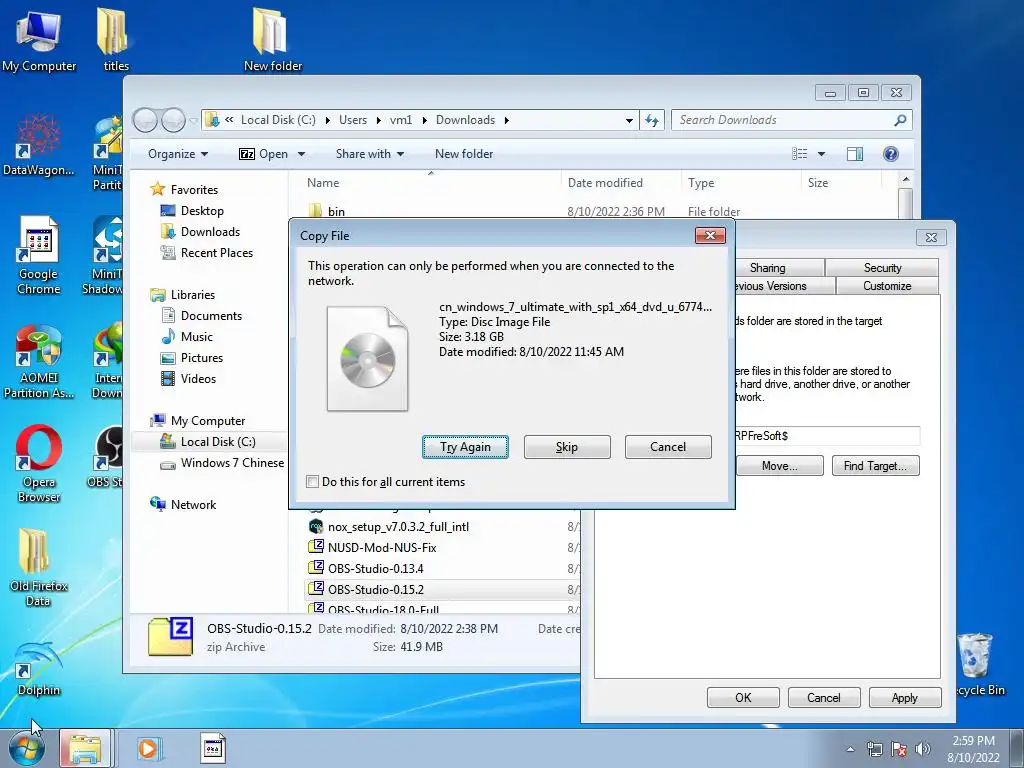Open Explorer help question icon
Screen dimensions: 1024x768
tap(891, 154)
